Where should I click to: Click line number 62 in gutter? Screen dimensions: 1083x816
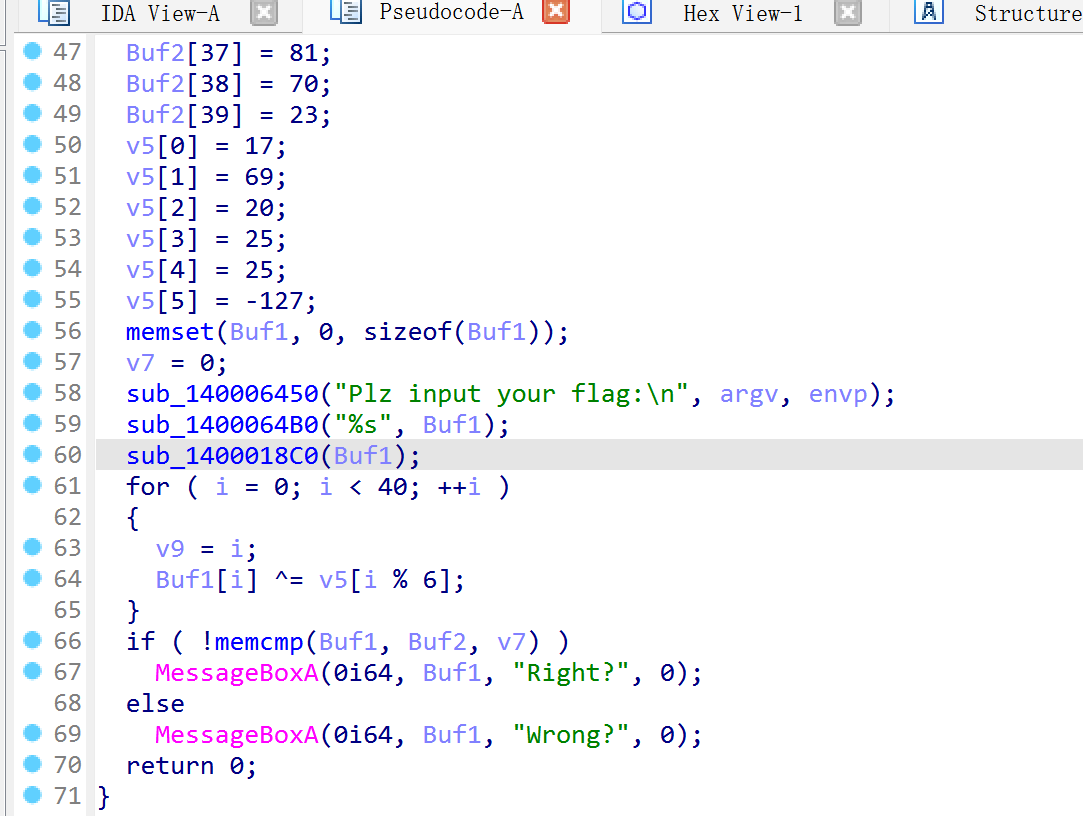[68, 517]
